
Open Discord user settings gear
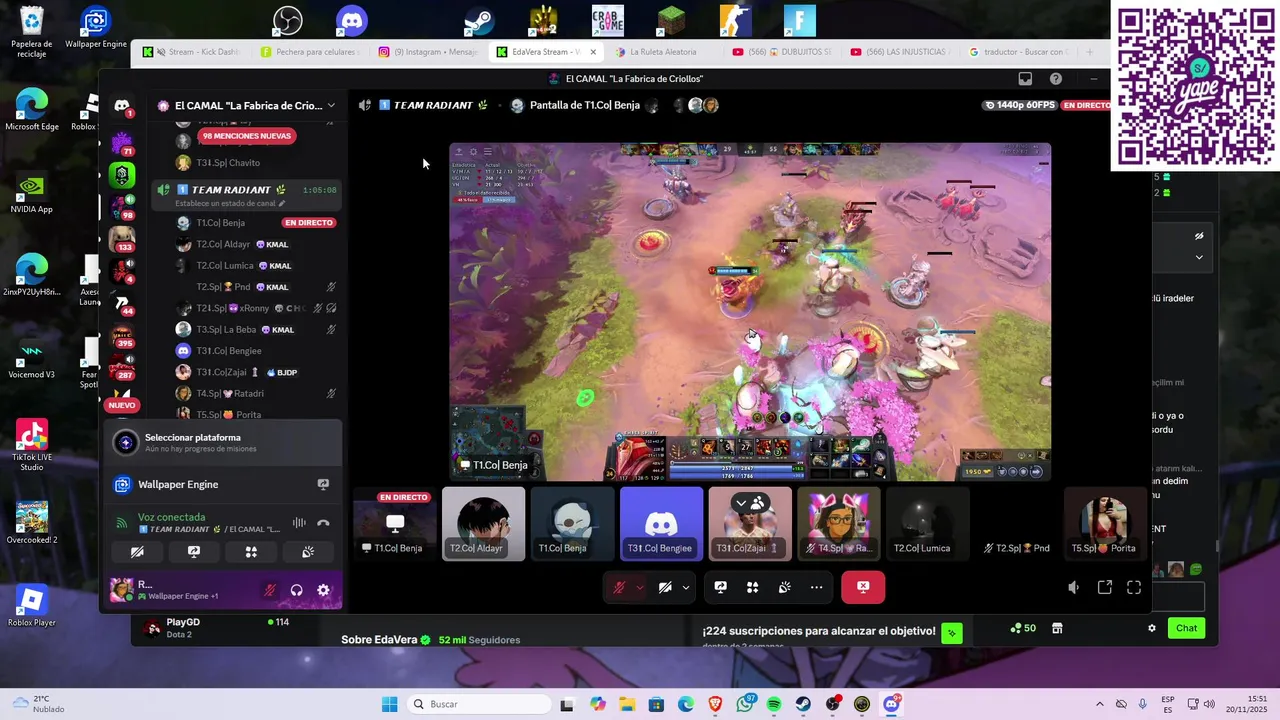(x=323, y=590)
